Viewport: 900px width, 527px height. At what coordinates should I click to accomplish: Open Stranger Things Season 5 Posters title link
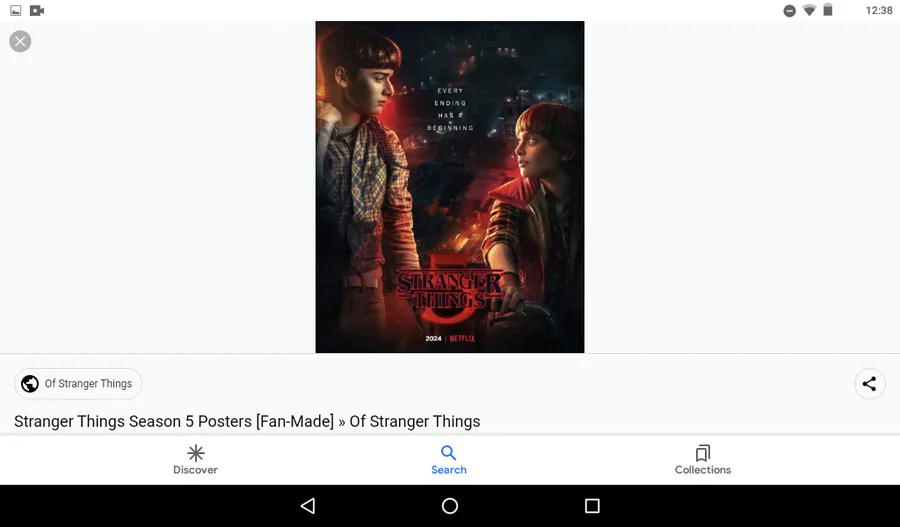click(247, 421)
